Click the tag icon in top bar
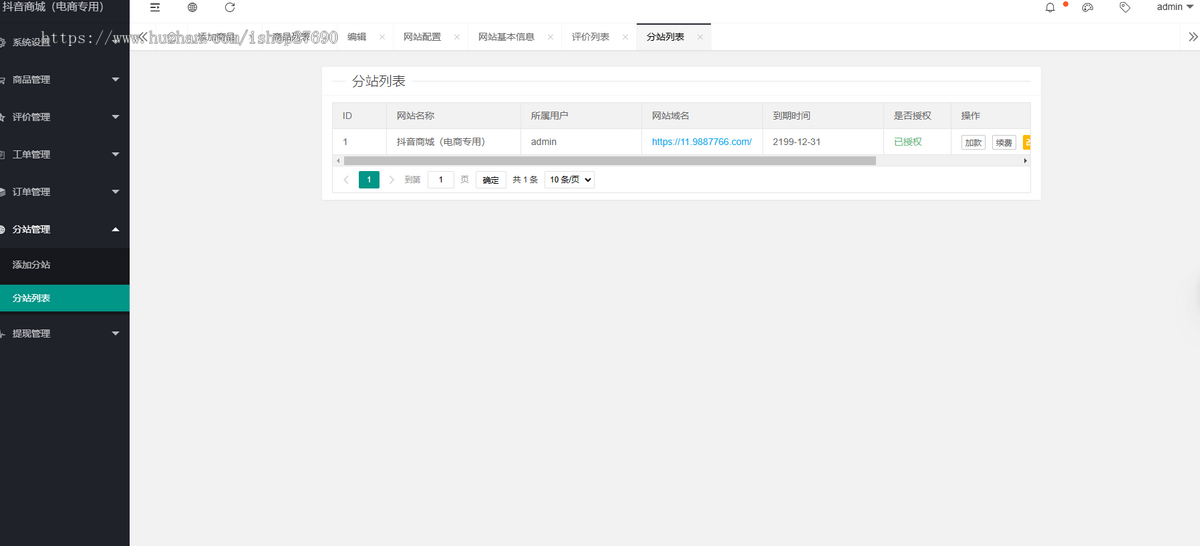The width and height of the screenshot is (1200, 546). [x=1125, y=7]
